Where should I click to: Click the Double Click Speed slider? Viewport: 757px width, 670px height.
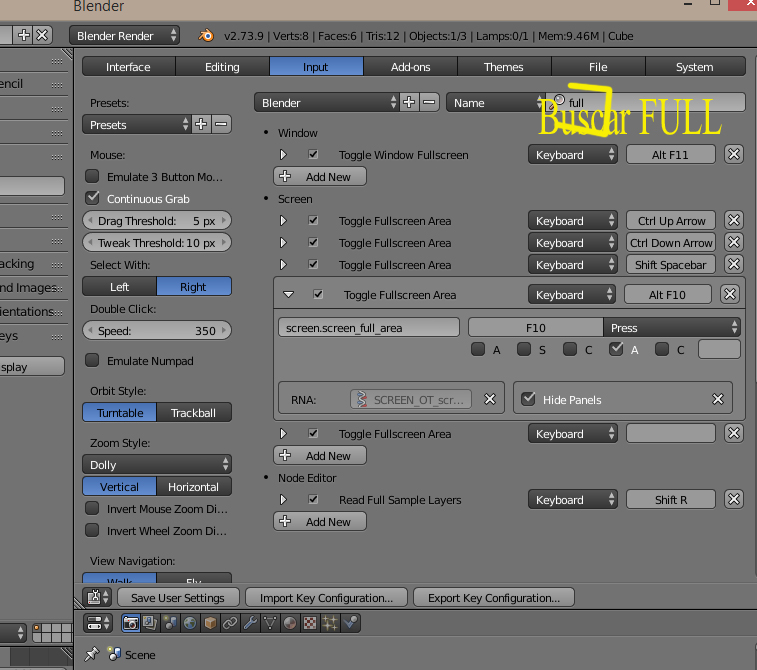click(157, 331)
